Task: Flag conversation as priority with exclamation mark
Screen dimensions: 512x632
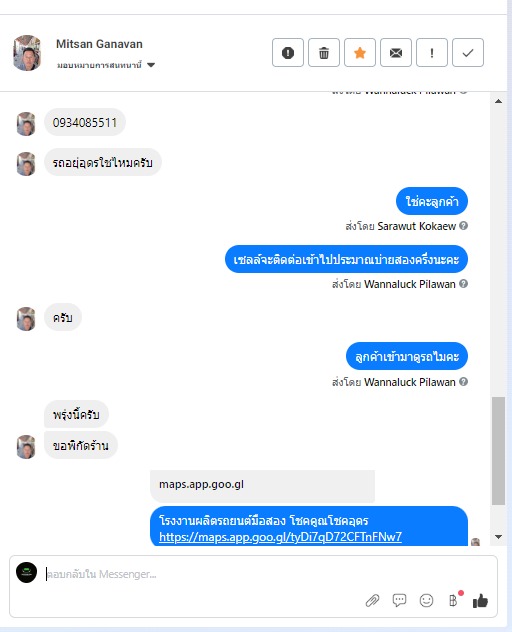Action: coord(432,52)
